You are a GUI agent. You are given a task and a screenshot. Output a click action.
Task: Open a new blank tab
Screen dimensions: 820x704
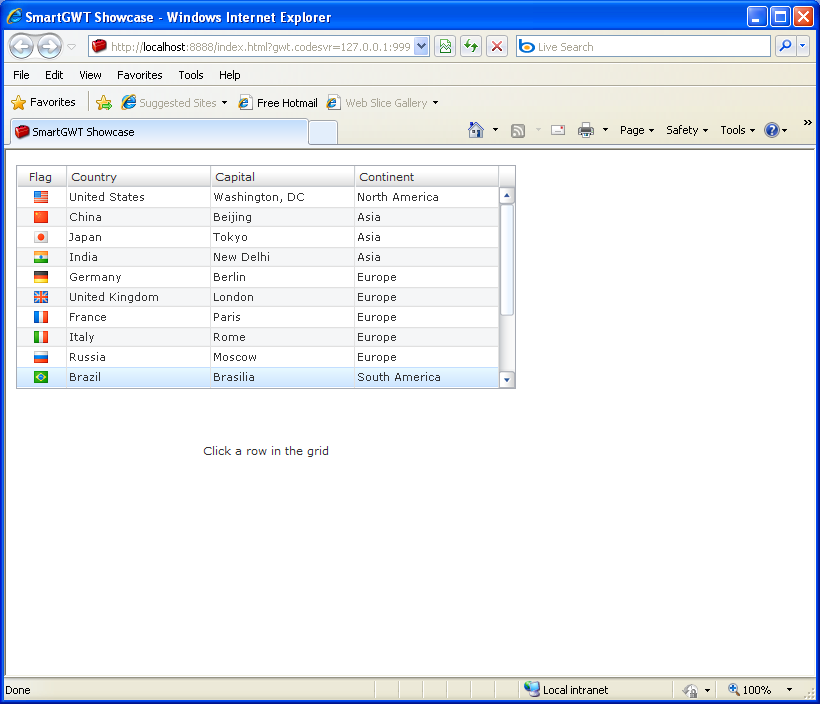(x=323, y=132)
